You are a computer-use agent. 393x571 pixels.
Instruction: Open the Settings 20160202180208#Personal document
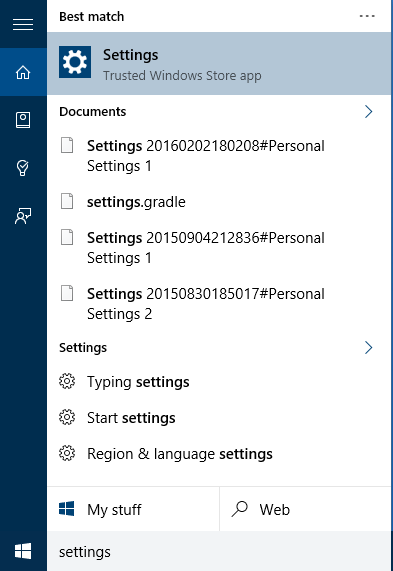[x=219, y=156]
